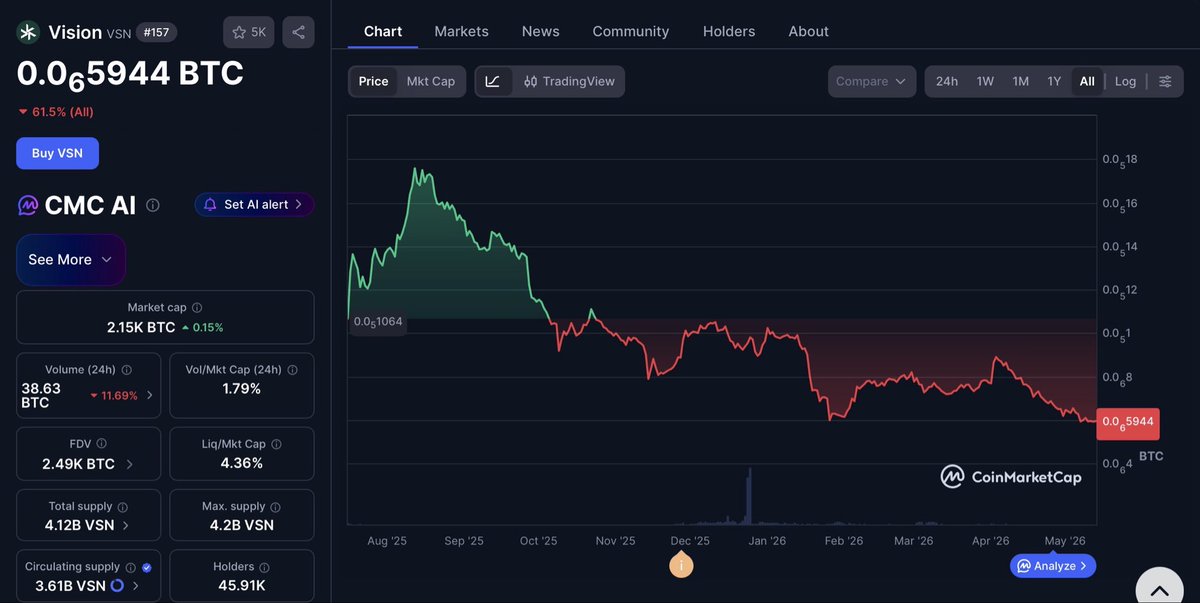Show Volume (24h) info icon
The width and height of the screenshot is (1200, 603).
[x=126, y=370]
